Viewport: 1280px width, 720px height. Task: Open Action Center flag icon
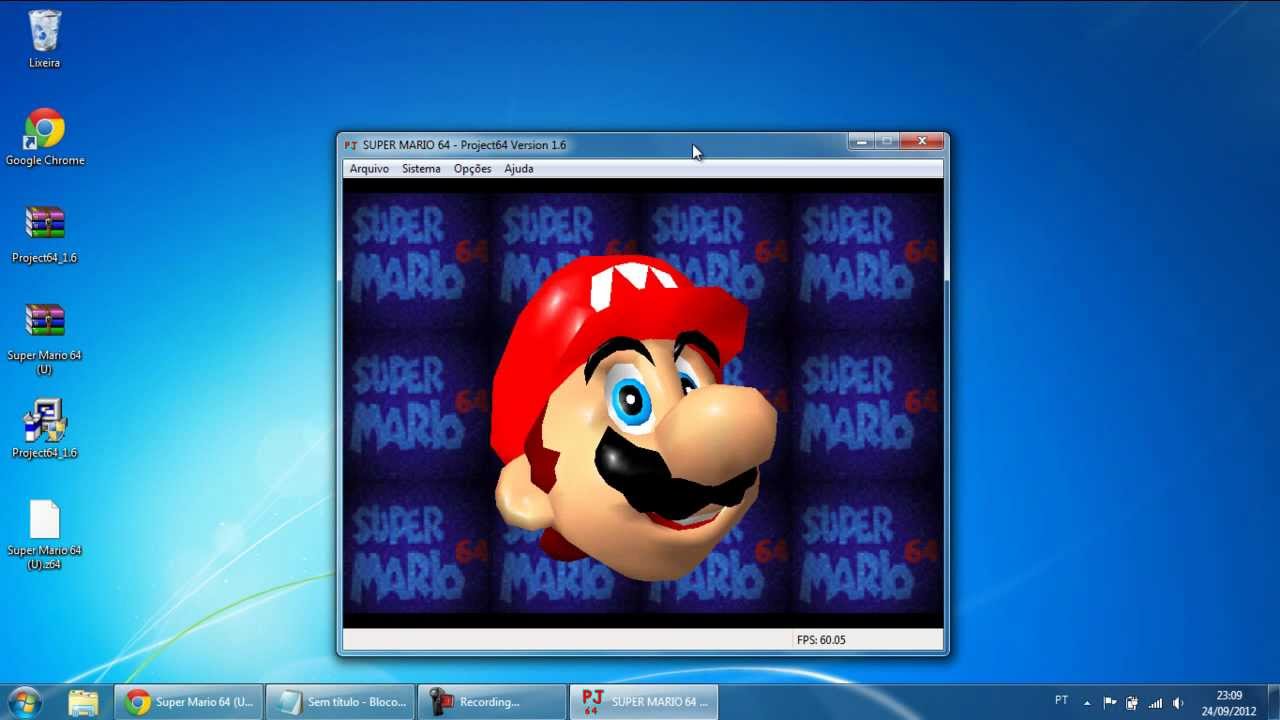(x=1110, y=703)
